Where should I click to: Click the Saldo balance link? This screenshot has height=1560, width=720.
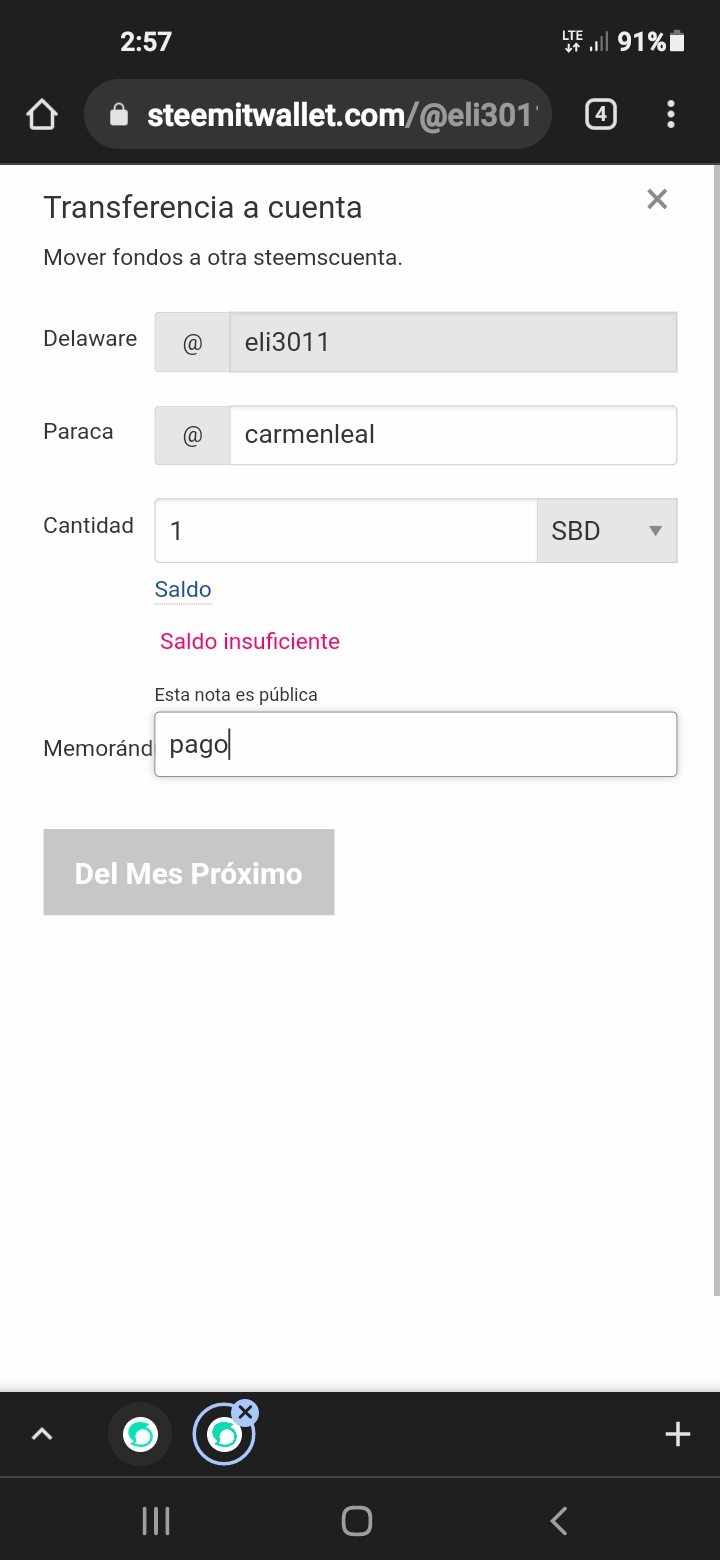click(183, 589)
